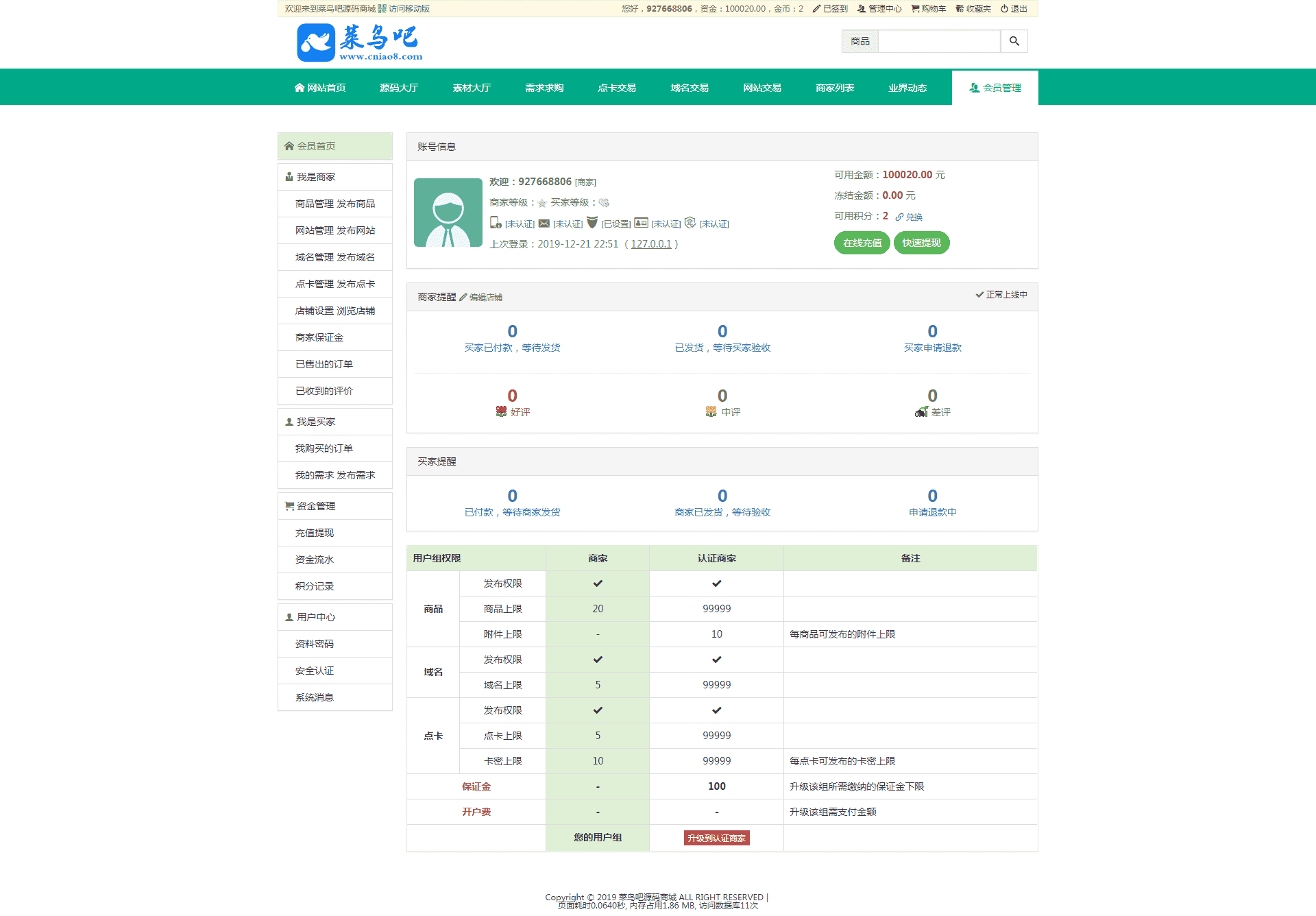The width and height of the screenshot is (1316, 916).
Task: Open the 商品 search category dropdown
Action: click(860, 41)
